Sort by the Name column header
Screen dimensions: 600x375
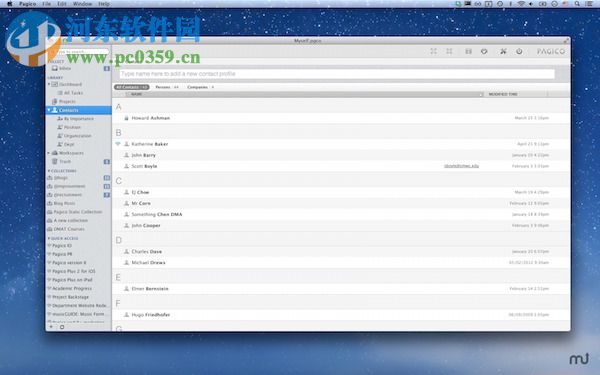click(136, 94)
